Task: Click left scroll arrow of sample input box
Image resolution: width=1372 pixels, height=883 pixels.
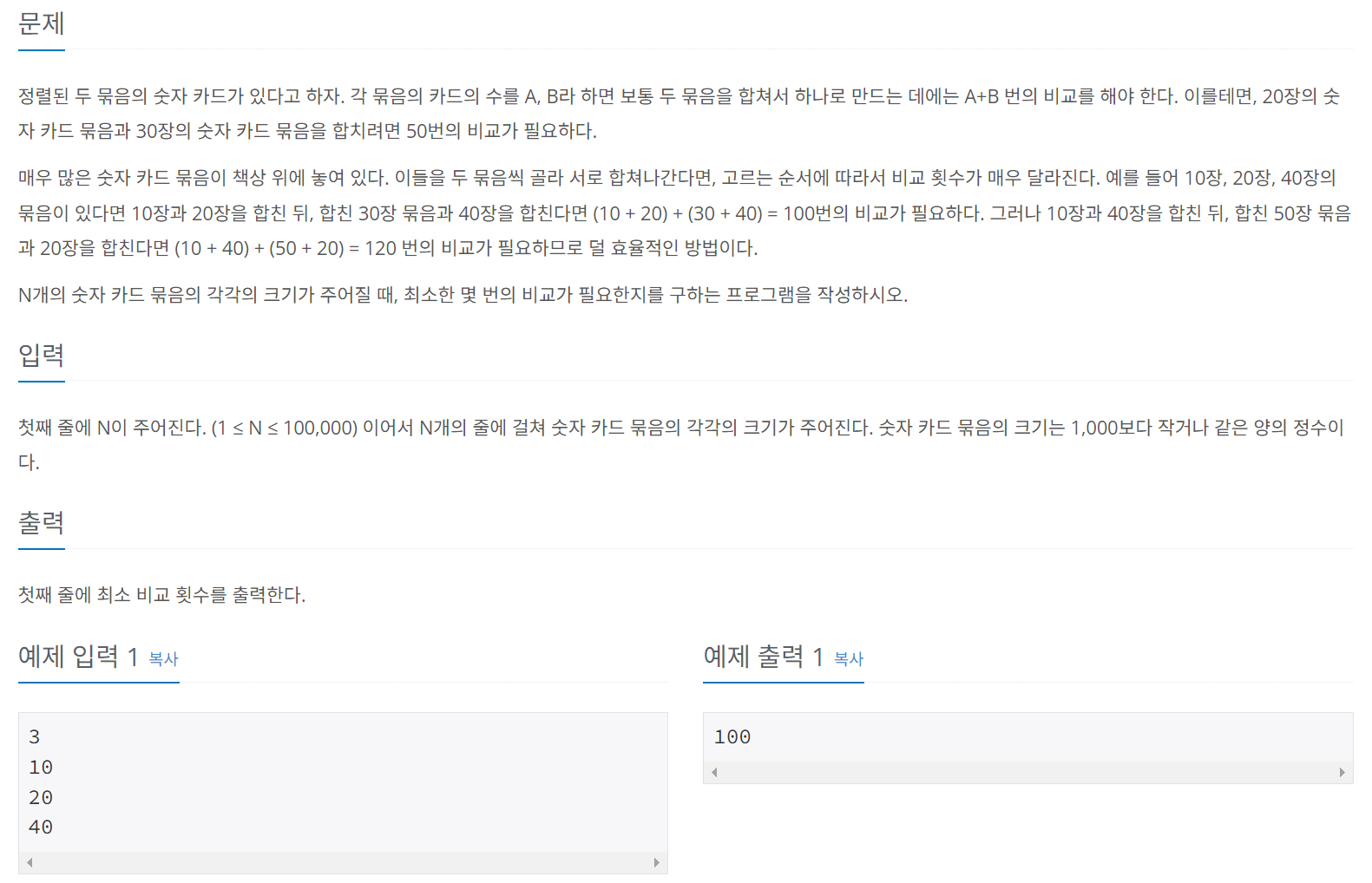Action: coord(30,862)
